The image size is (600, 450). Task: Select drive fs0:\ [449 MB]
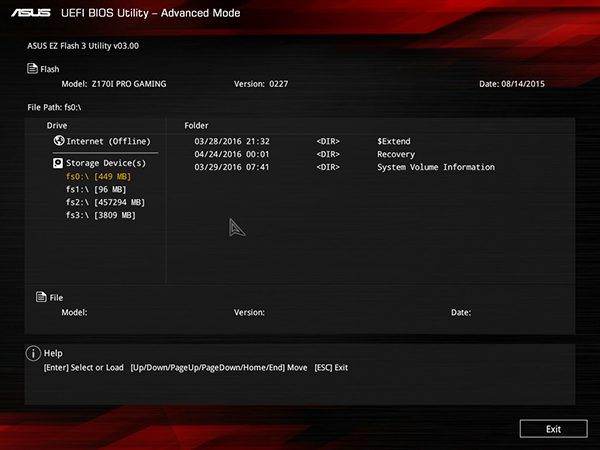pos(98,176)
